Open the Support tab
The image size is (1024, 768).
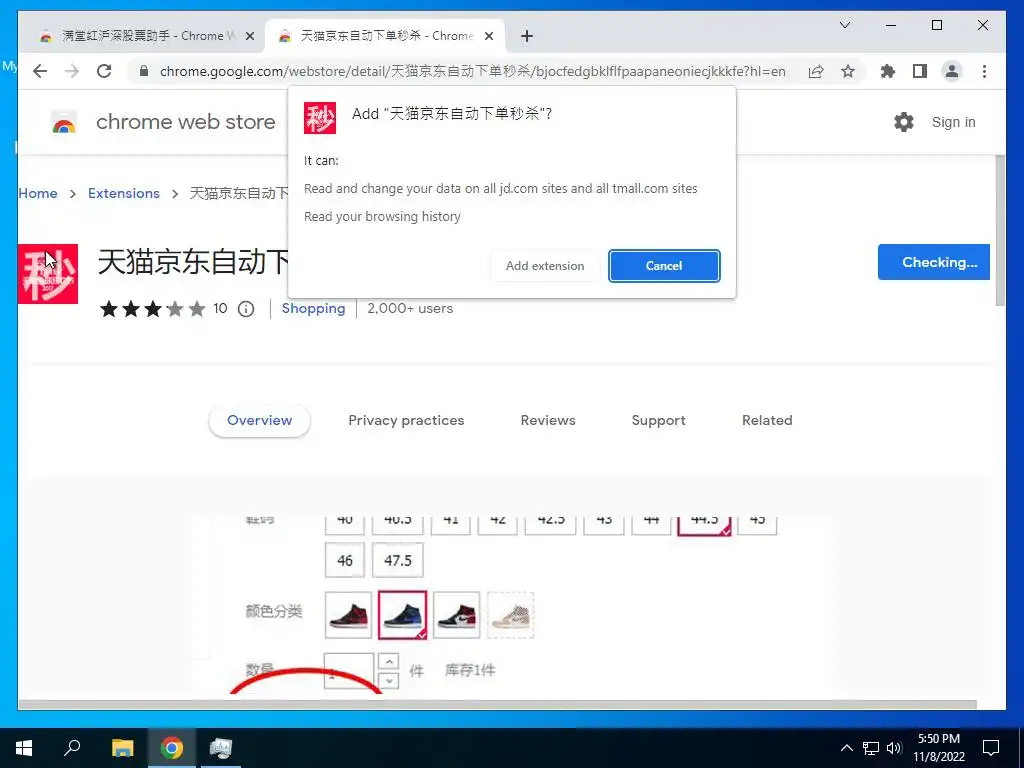coord(658,421)
